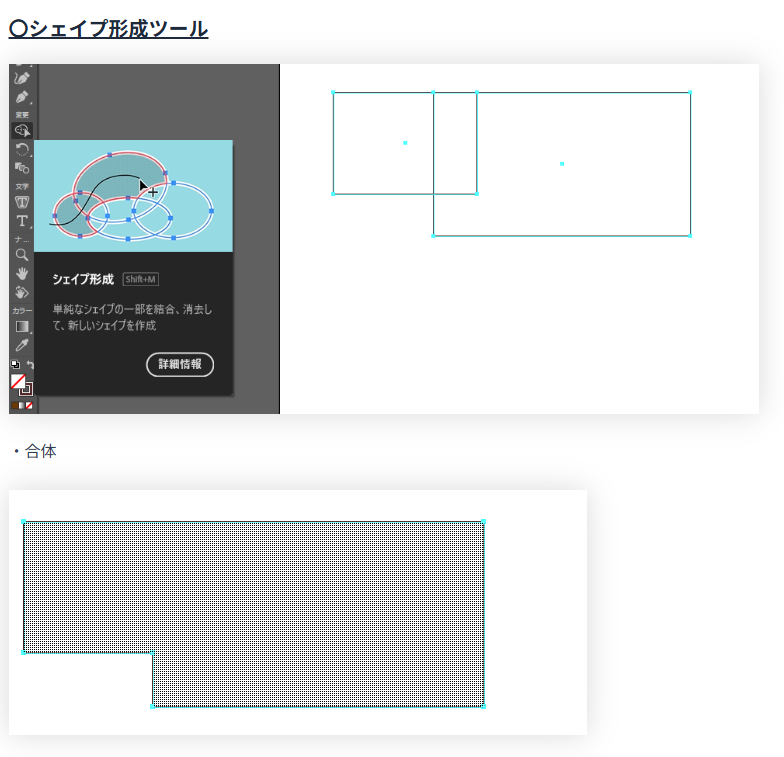Swap fill and stroke colors

pyautogui.click(x=30, y=364)
